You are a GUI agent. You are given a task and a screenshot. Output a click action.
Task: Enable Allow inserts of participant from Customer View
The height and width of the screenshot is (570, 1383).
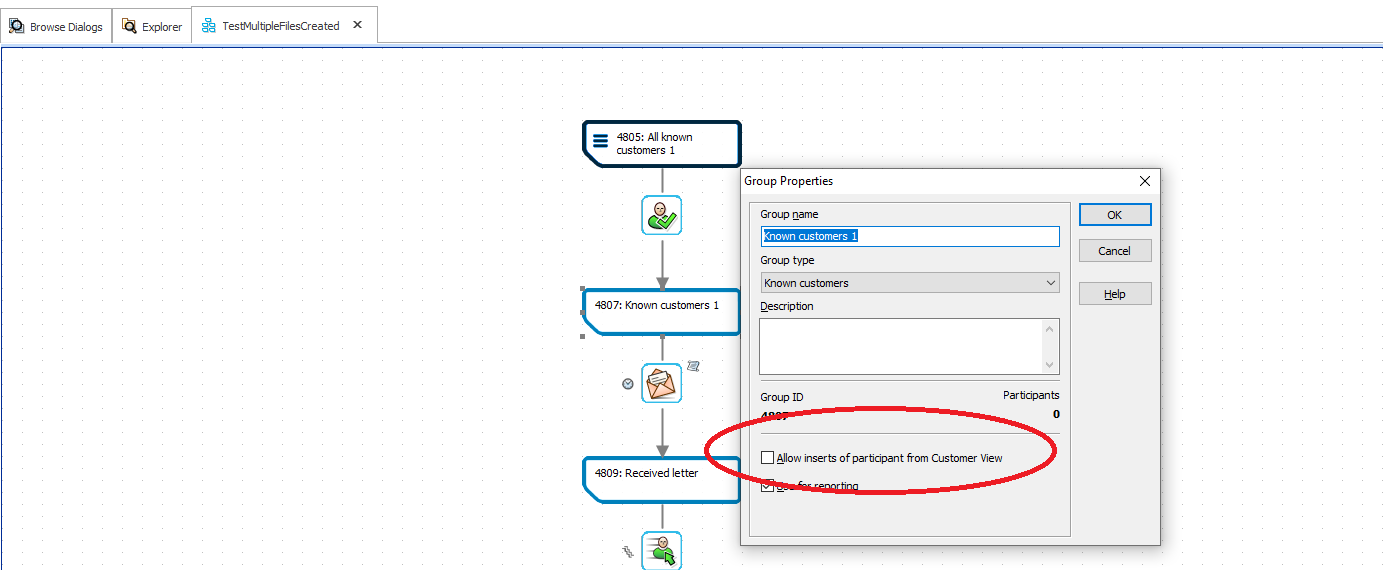click(x=768, y=458)
